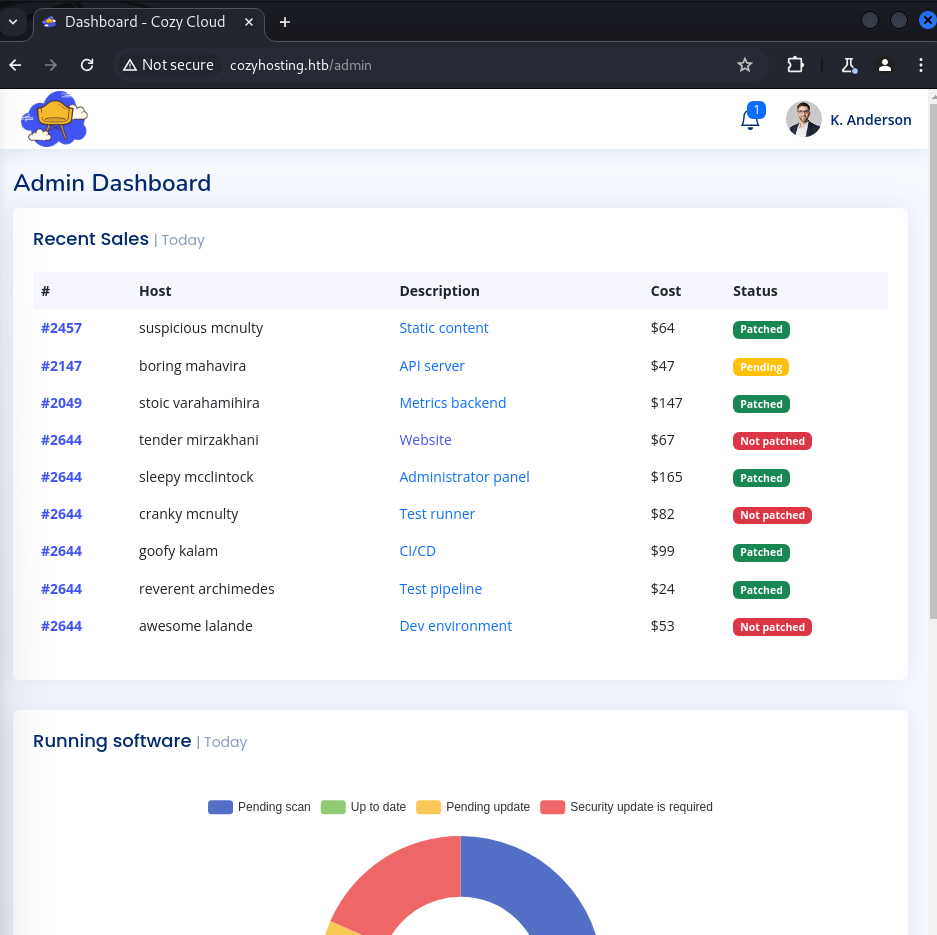Open the CI/CD link
937x935 pixels.
pyautogui.click(x=417, y=551)
